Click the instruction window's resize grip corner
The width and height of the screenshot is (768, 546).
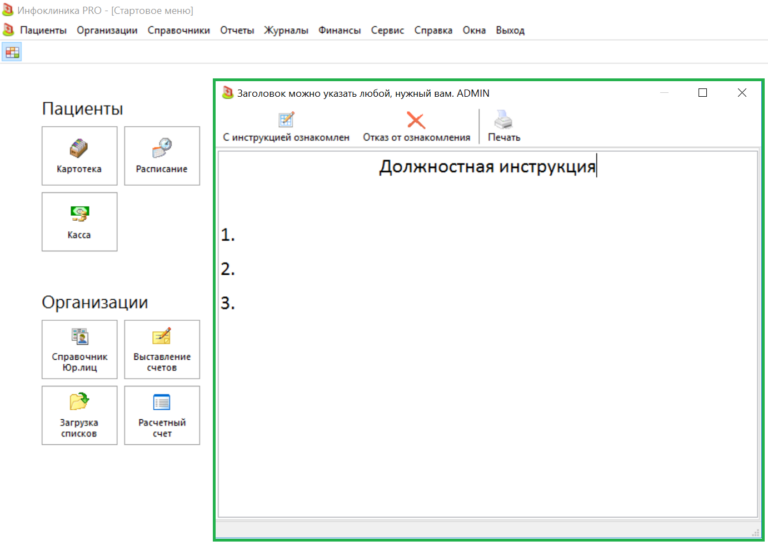click(754, 532)
